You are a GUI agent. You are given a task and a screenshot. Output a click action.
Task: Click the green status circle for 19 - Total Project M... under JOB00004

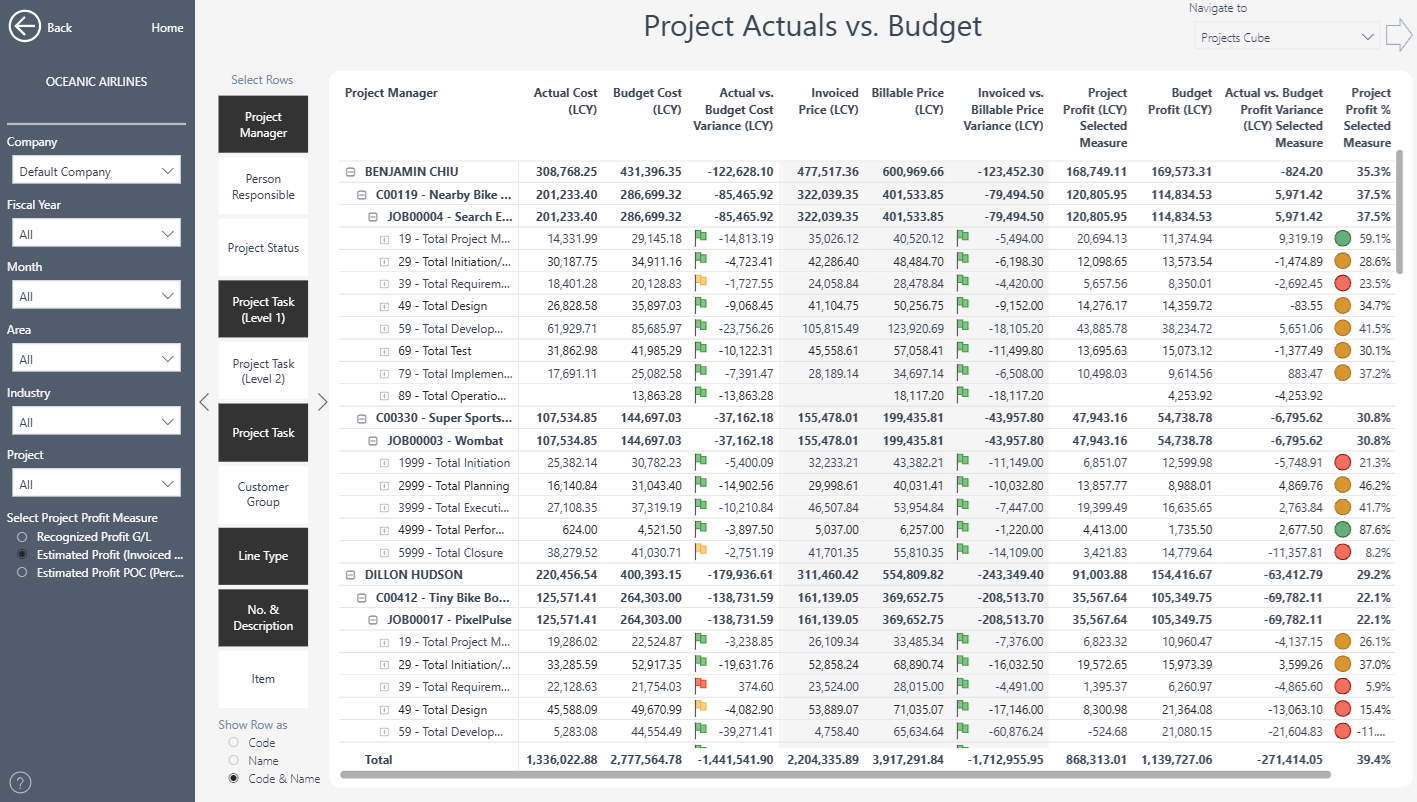(1343, 239)
